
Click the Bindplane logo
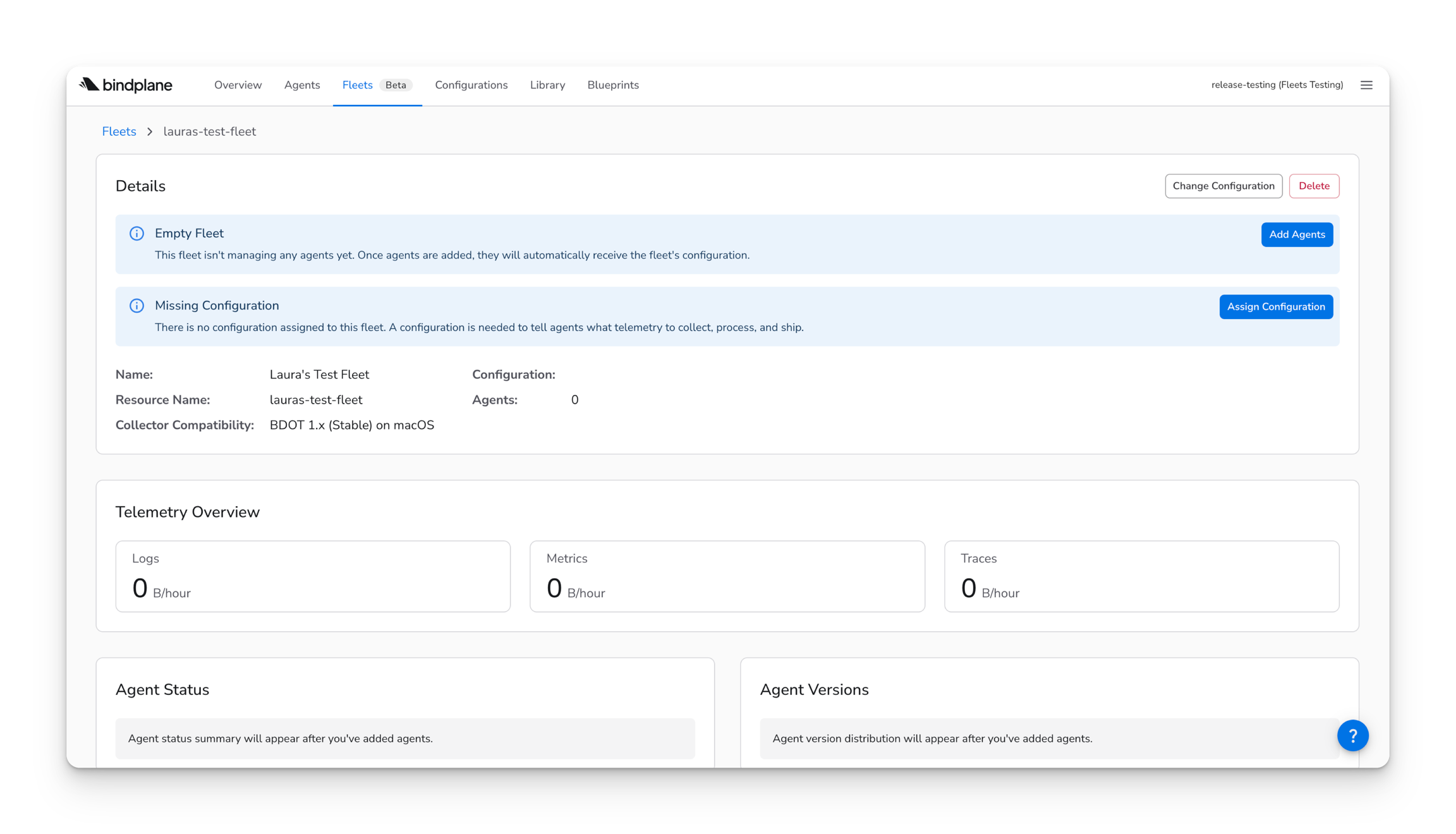(125, 85)
